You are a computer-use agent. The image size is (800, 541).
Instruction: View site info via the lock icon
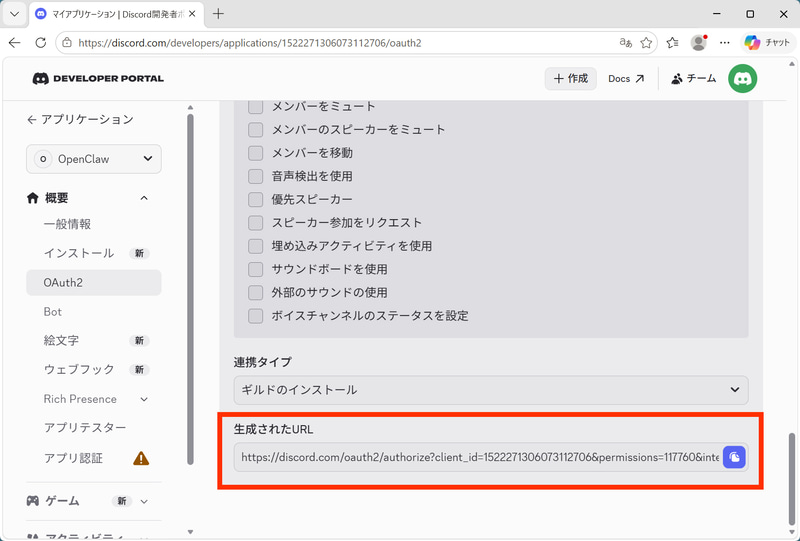(x=67, y=43)
